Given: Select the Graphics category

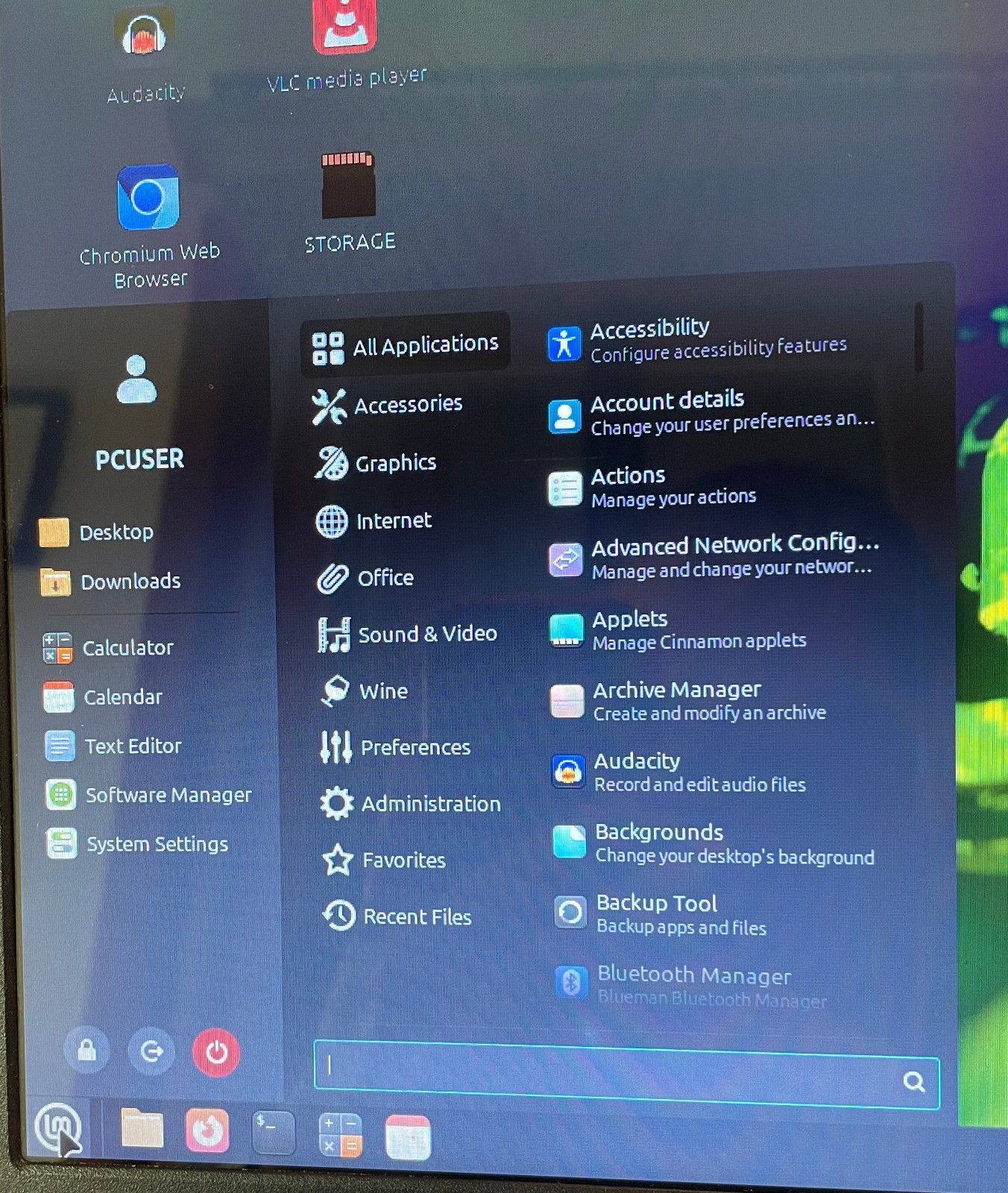Looking at the screenshot, I should (376, 463).
